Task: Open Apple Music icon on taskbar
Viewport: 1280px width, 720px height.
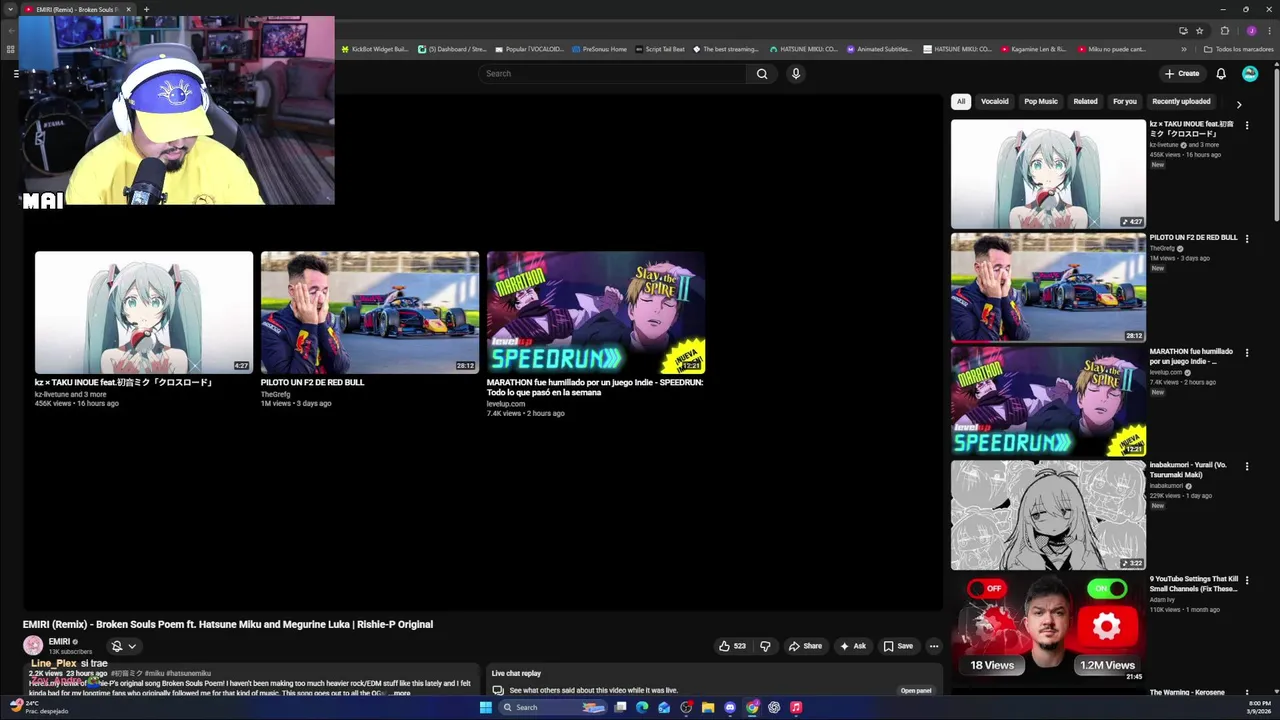Action: click(796, 707)
